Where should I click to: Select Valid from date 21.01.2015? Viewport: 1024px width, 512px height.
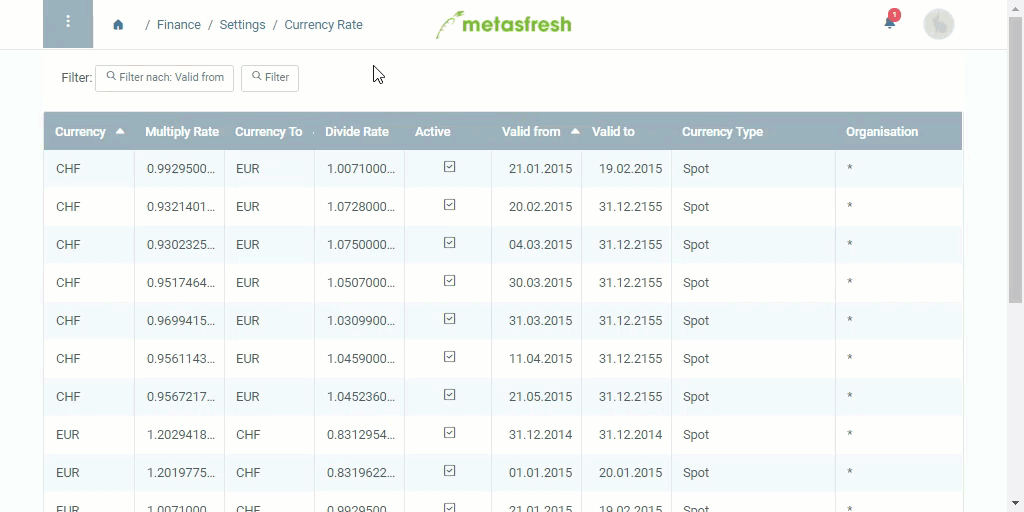pyautogui.click(x=540, y=168)
